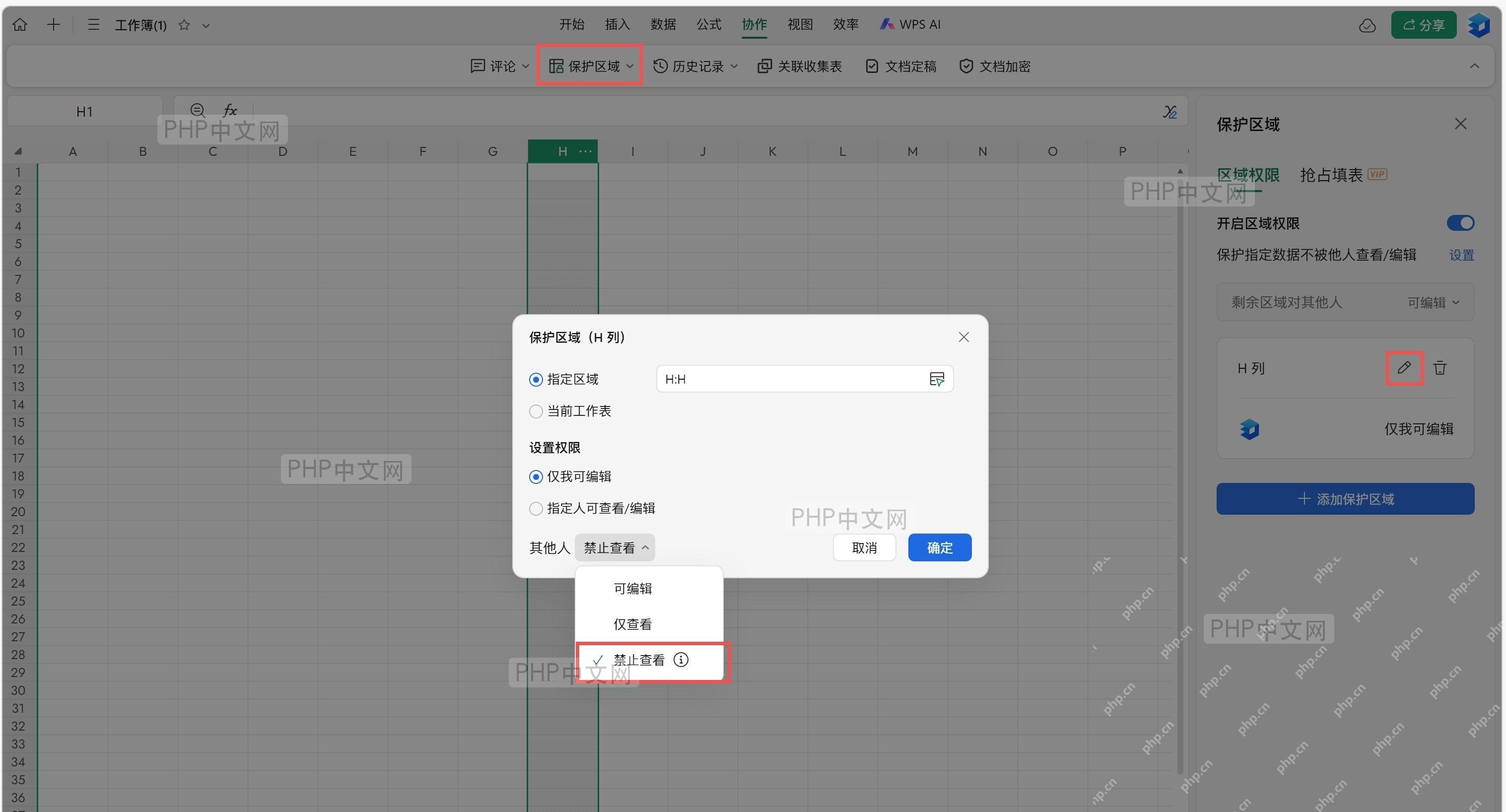Viewport: 1506px width, 812px height.
Task: Select the 指定区域 radio button
Action: tap(536, 379)
